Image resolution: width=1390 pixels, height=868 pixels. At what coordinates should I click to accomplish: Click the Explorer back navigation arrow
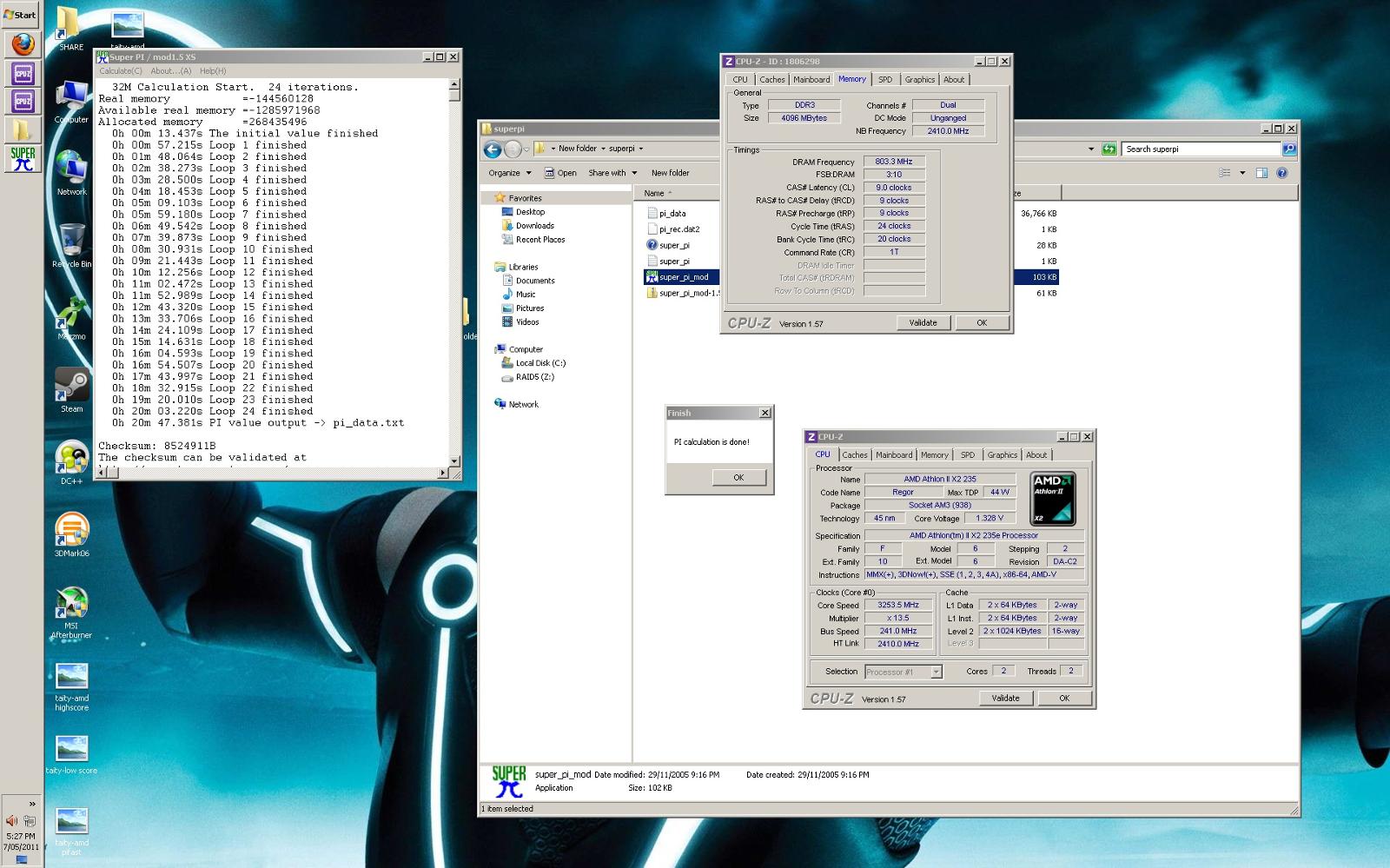493,149
